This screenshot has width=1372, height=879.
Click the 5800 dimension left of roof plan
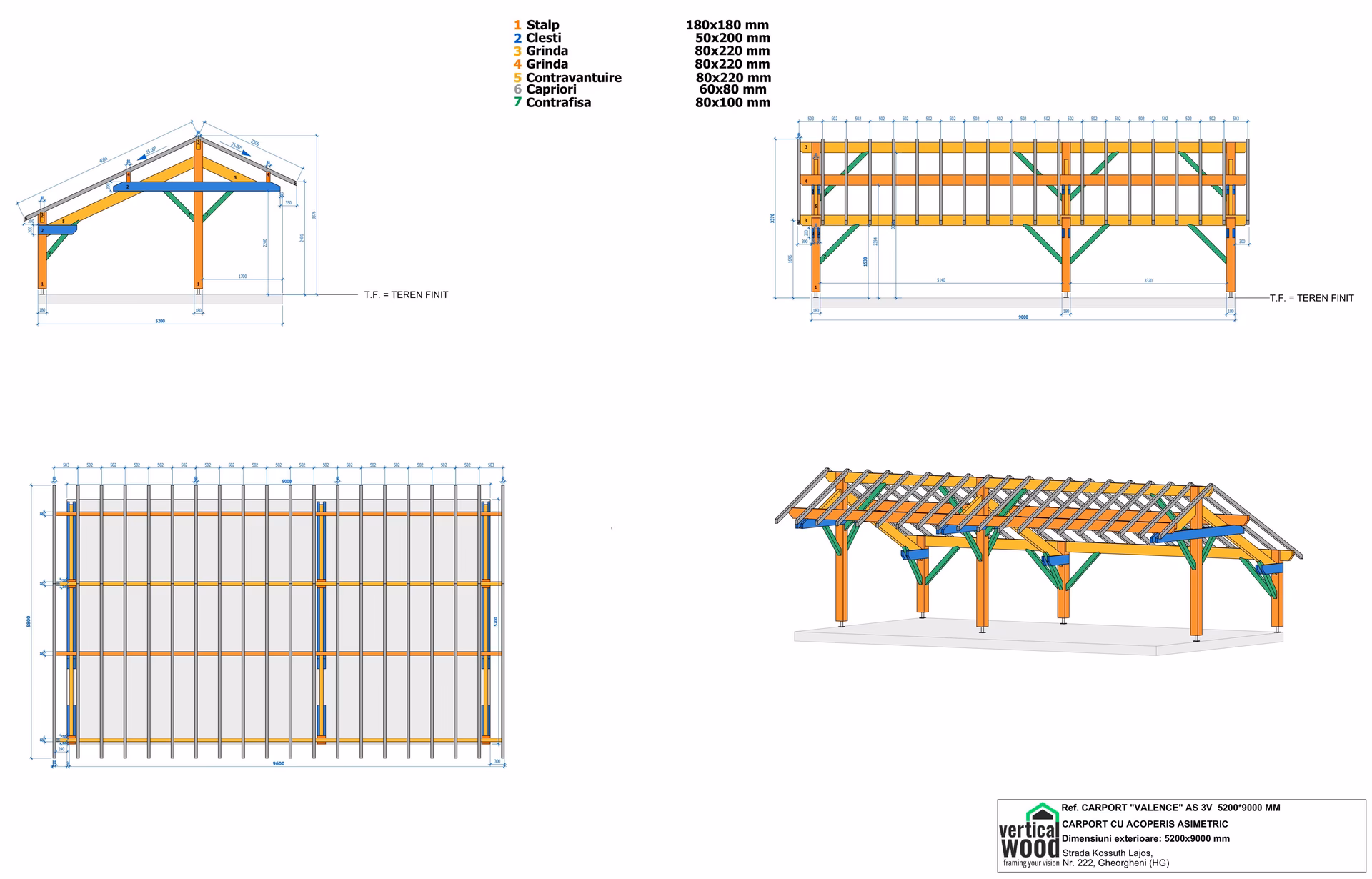pos(29,622)
